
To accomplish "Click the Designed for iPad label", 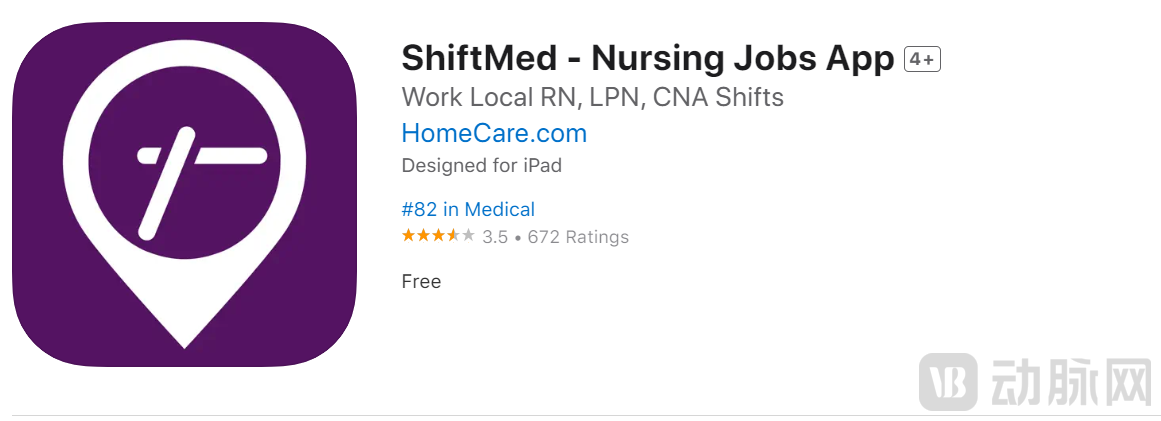I will pos(481,165).
